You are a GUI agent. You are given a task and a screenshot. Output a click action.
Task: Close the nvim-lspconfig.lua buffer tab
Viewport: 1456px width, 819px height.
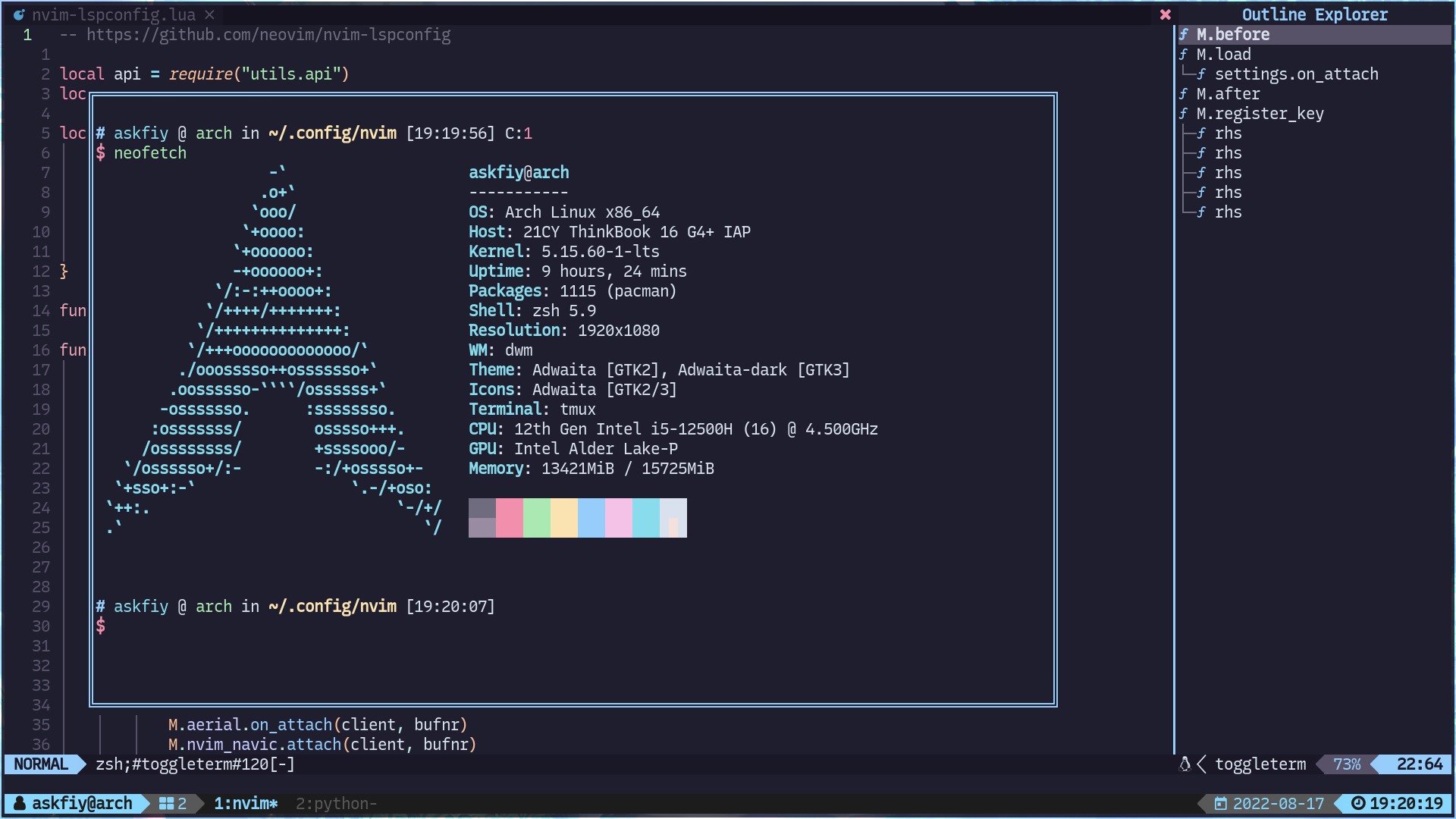(x=210, y=14)
